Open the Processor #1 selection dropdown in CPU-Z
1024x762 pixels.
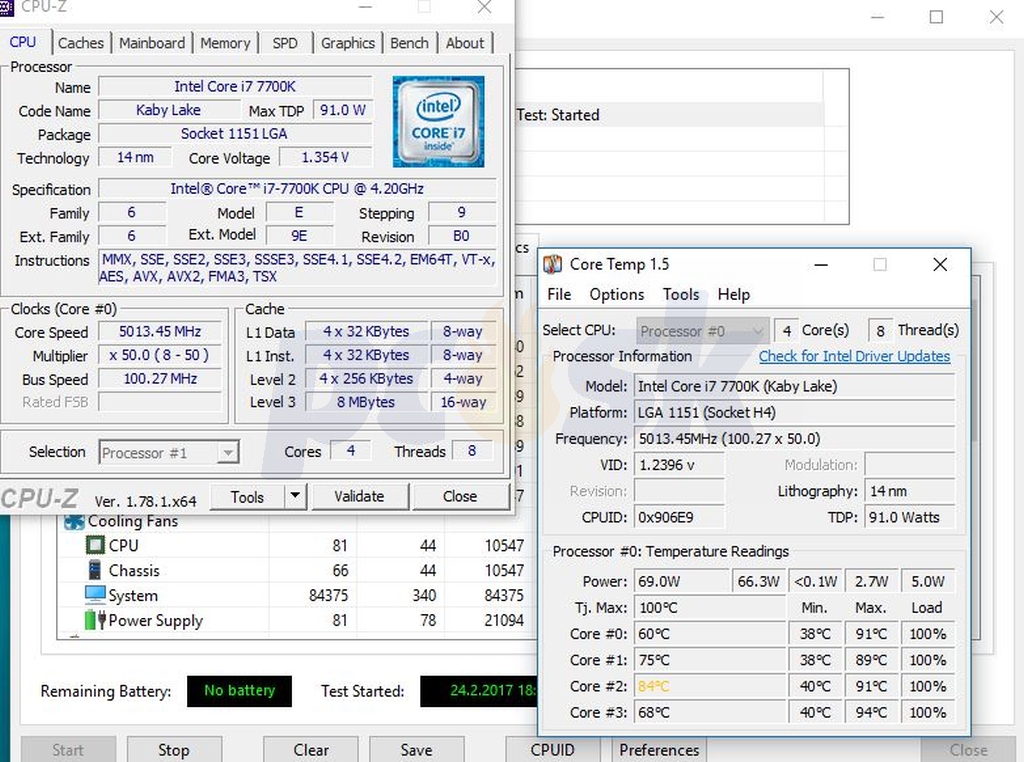tap(169, 452)
